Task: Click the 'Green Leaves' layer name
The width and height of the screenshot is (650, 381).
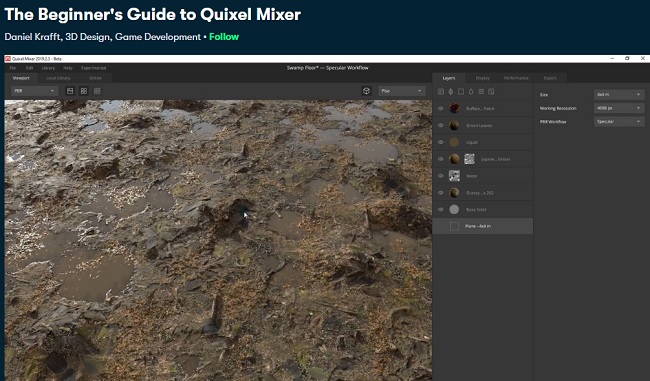Action: pyautogui.click(x=479, y=125)
